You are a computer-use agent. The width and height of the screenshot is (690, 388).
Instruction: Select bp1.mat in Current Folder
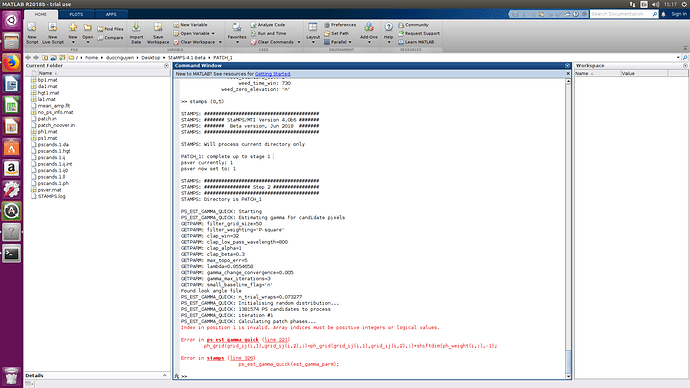[x=48, y=80]
